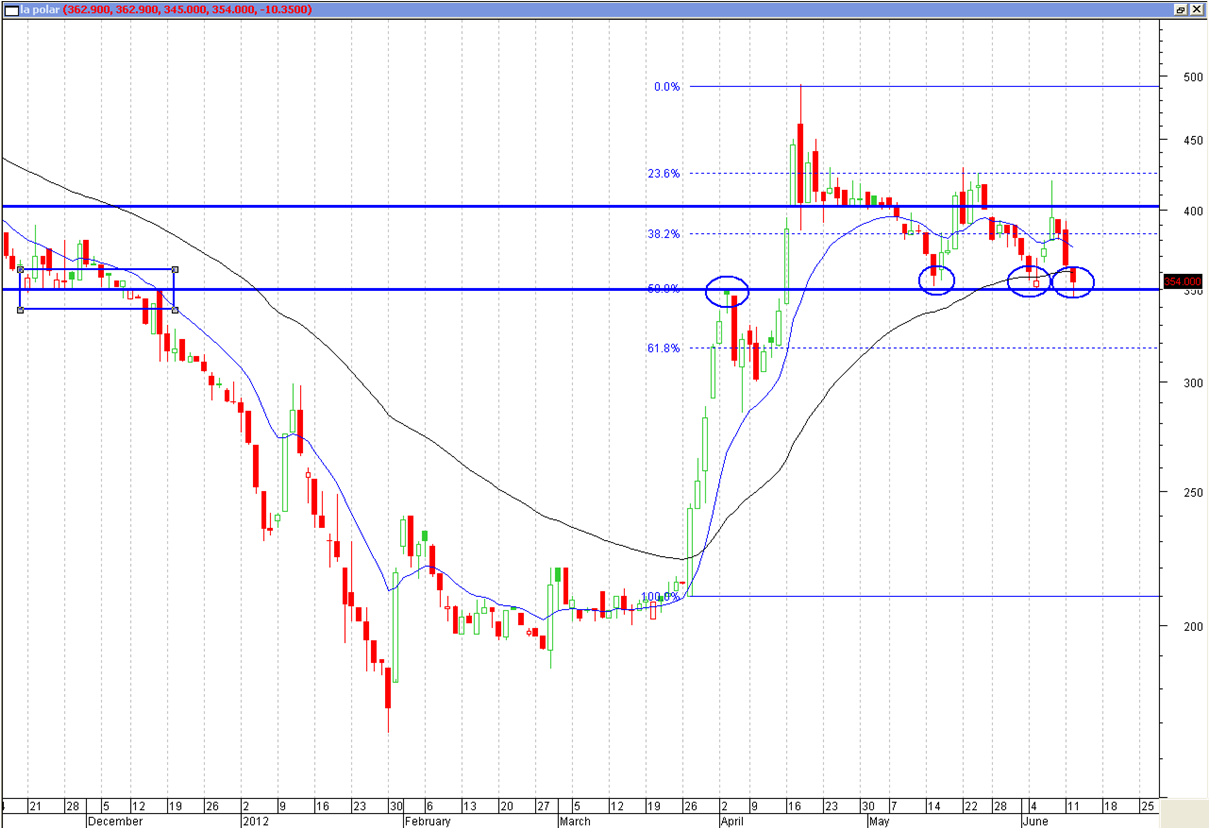Click the February label on the date axis
The image size is (1210, 829).
point(426,821)
